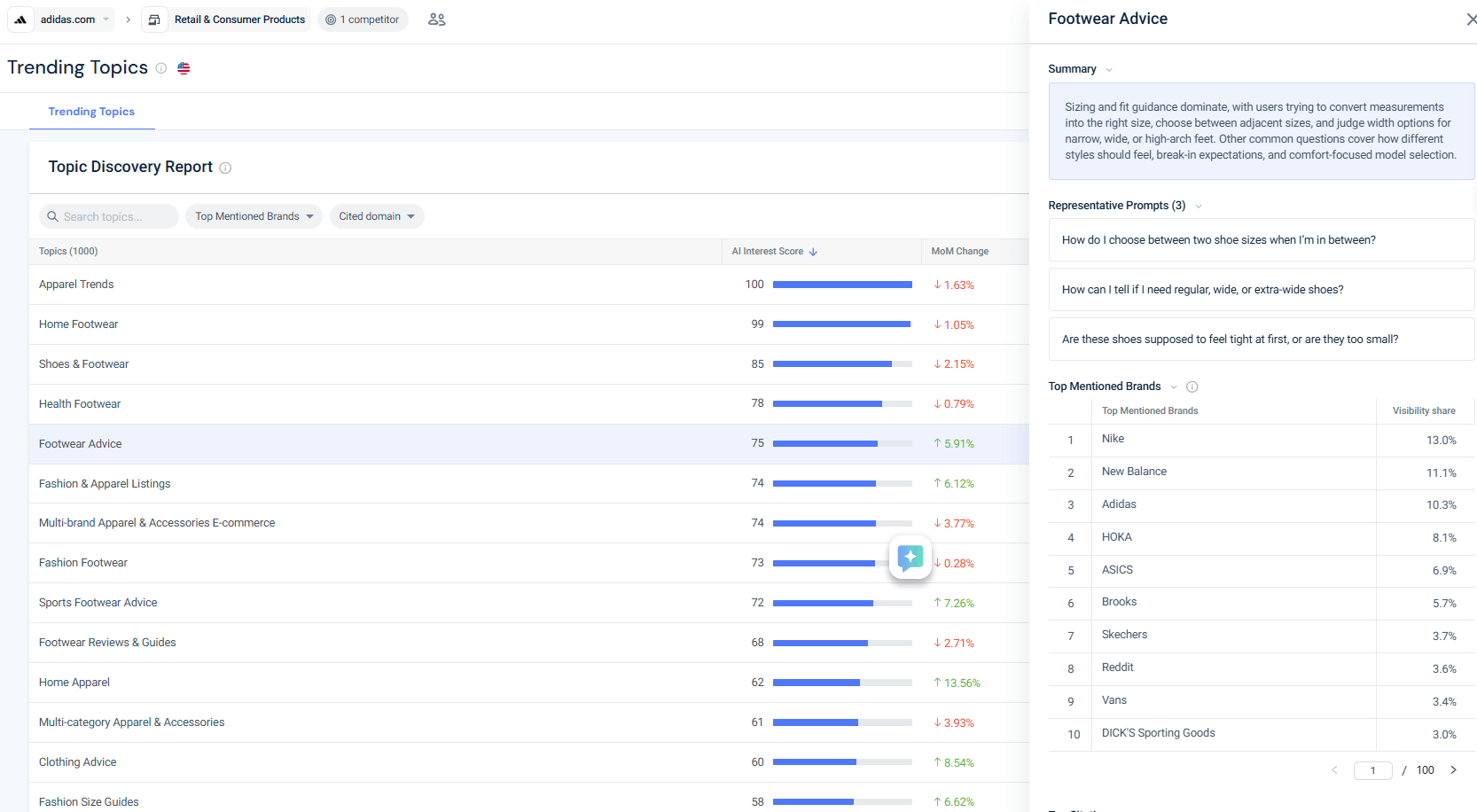Click prompt about shoes feeling tight at first
Image resolution: width=1477 pixels, height=812 pixels.
pos(1262,340)
